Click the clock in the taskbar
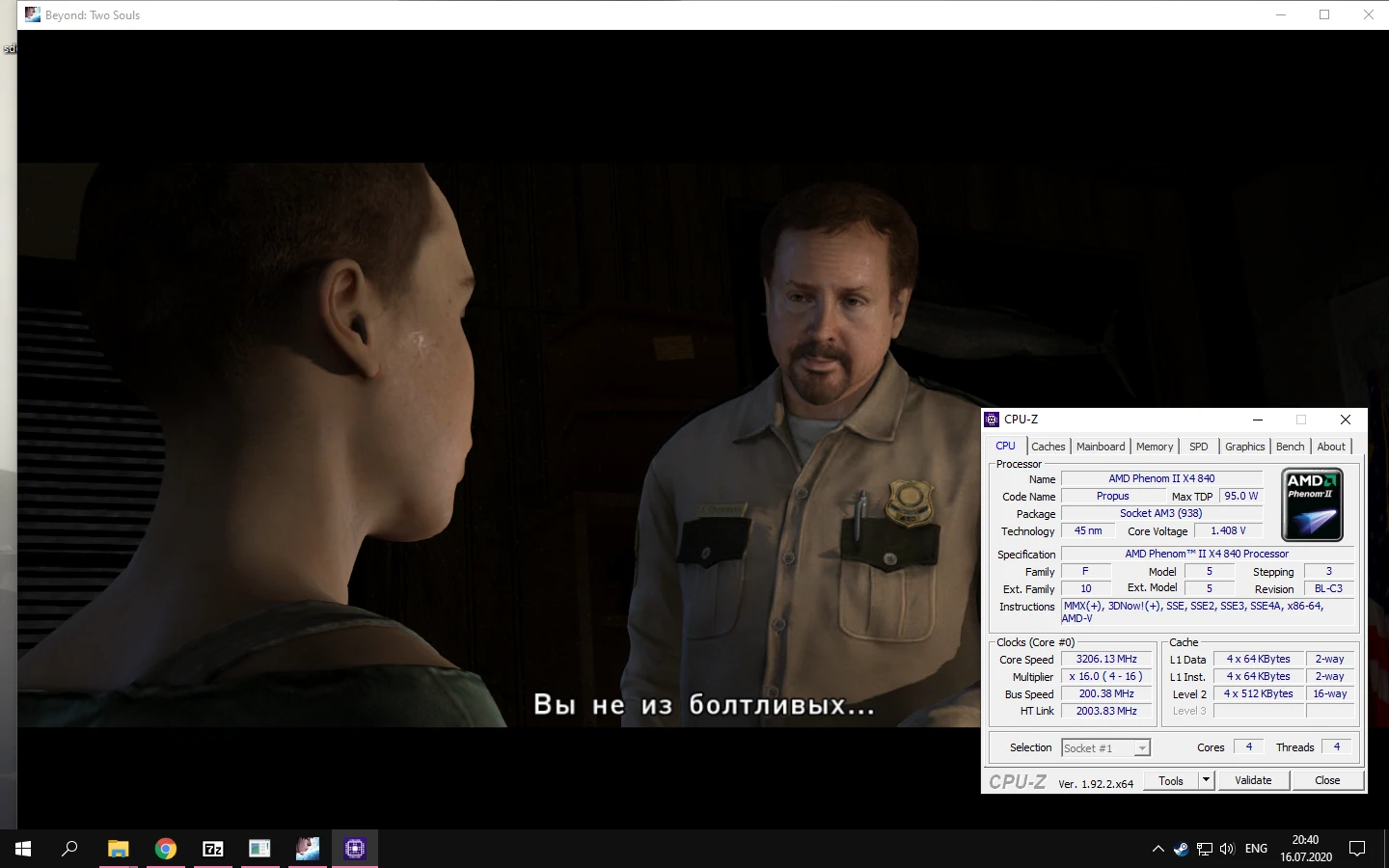 [1304, 849]
